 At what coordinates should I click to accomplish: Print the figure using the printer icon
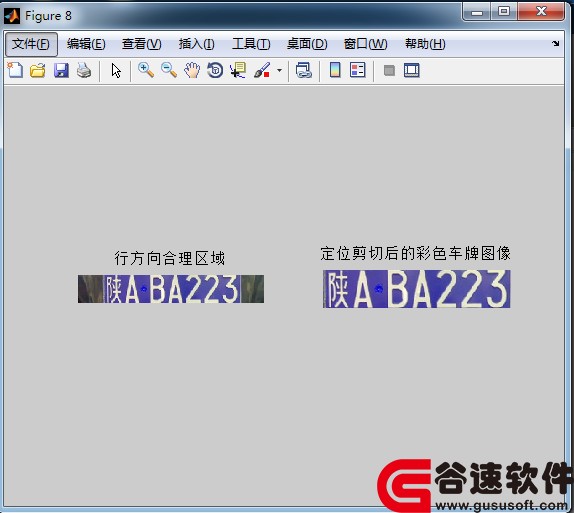pos(84,70)
